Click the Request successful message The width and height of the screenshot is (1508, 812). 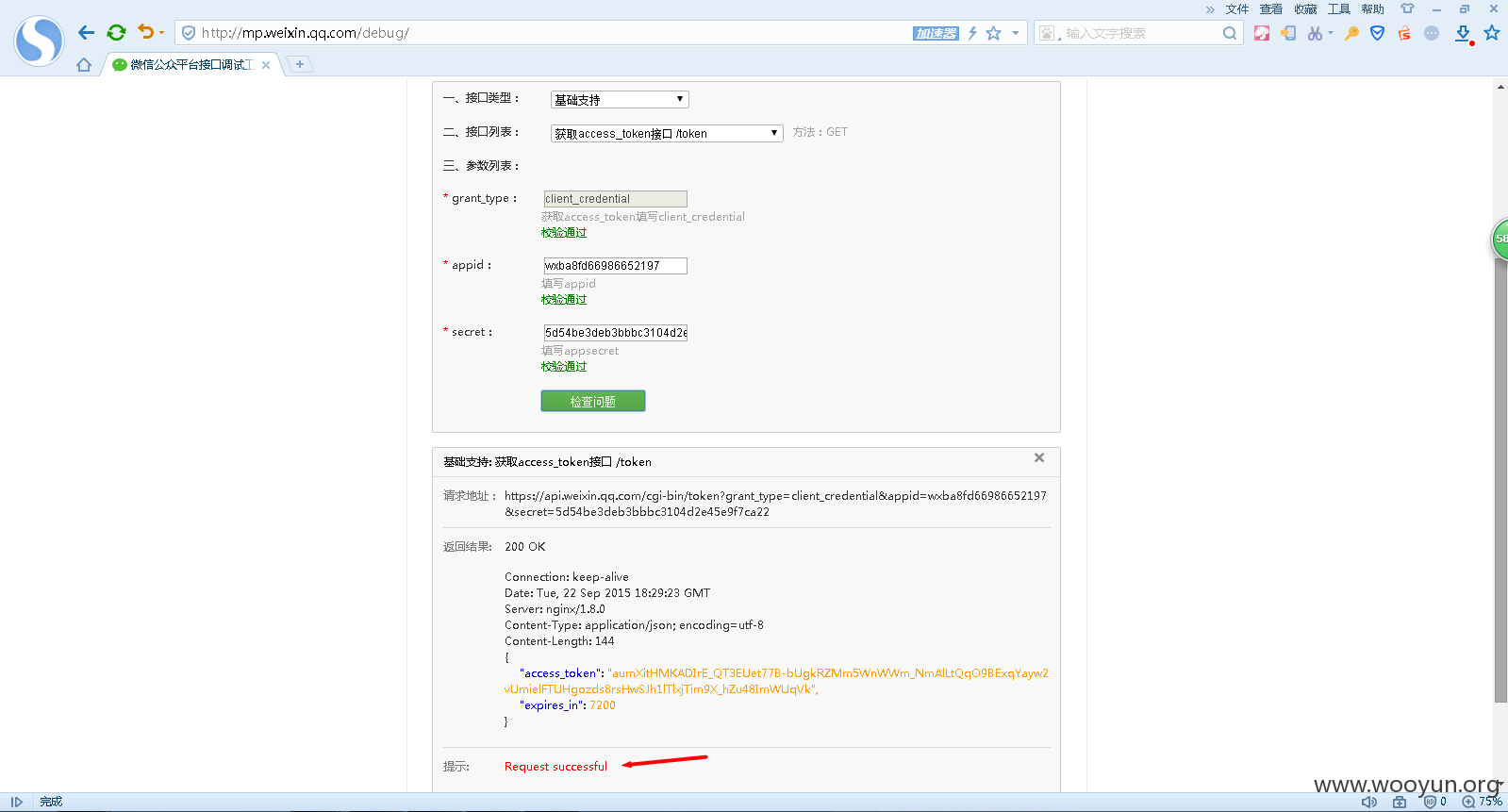pyautogui.click(x=555, y=767)
